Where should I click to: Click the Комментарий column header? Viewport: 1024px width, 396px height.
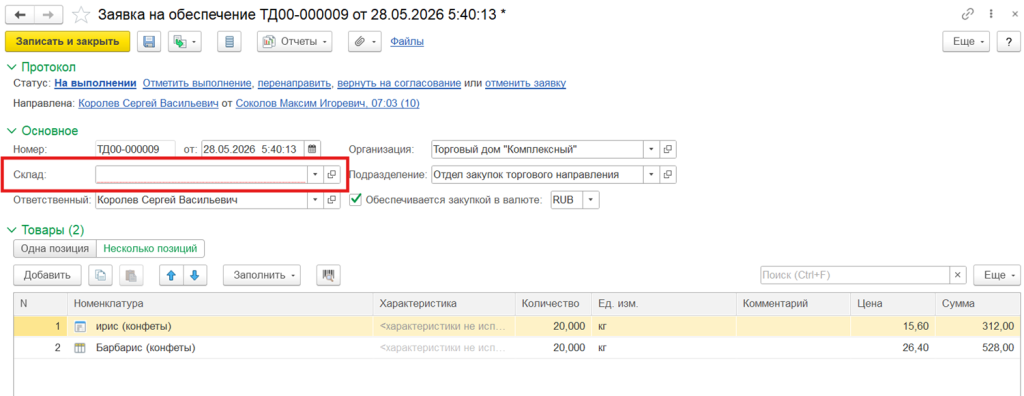tap(793, 304)
